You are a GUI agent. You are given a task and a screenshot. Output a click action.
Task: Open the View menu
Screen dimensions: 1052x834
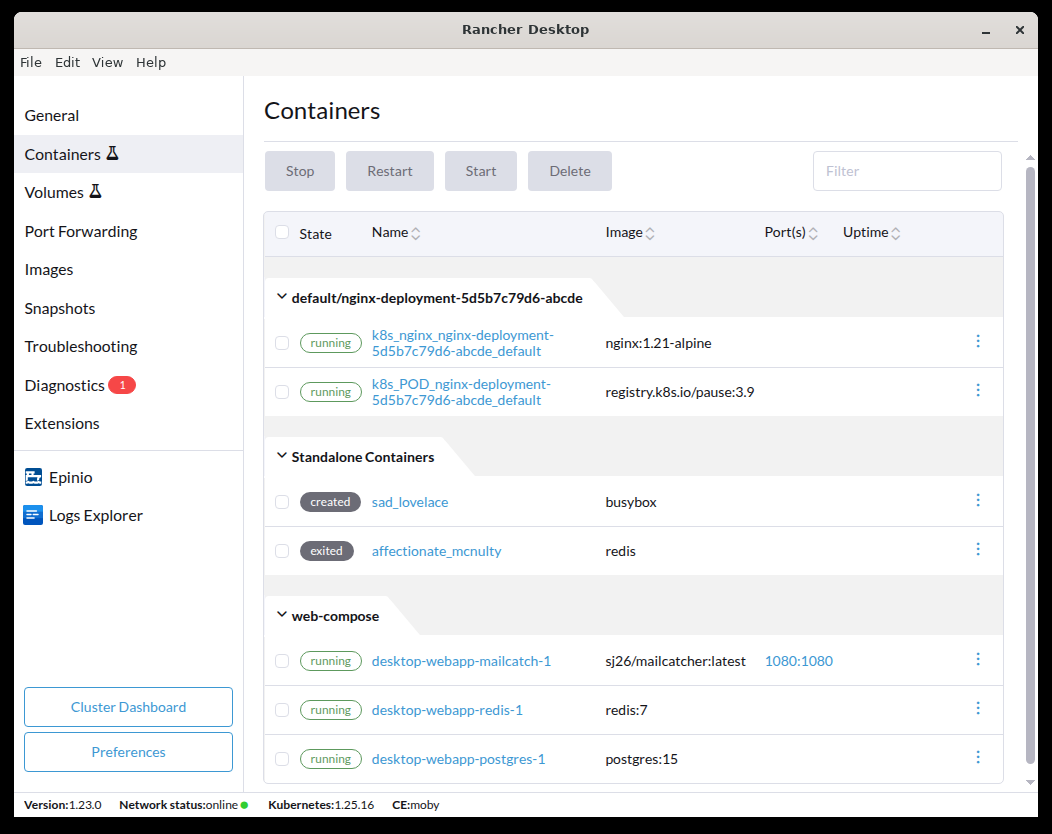pyautogui.click(x=107, y=62)
